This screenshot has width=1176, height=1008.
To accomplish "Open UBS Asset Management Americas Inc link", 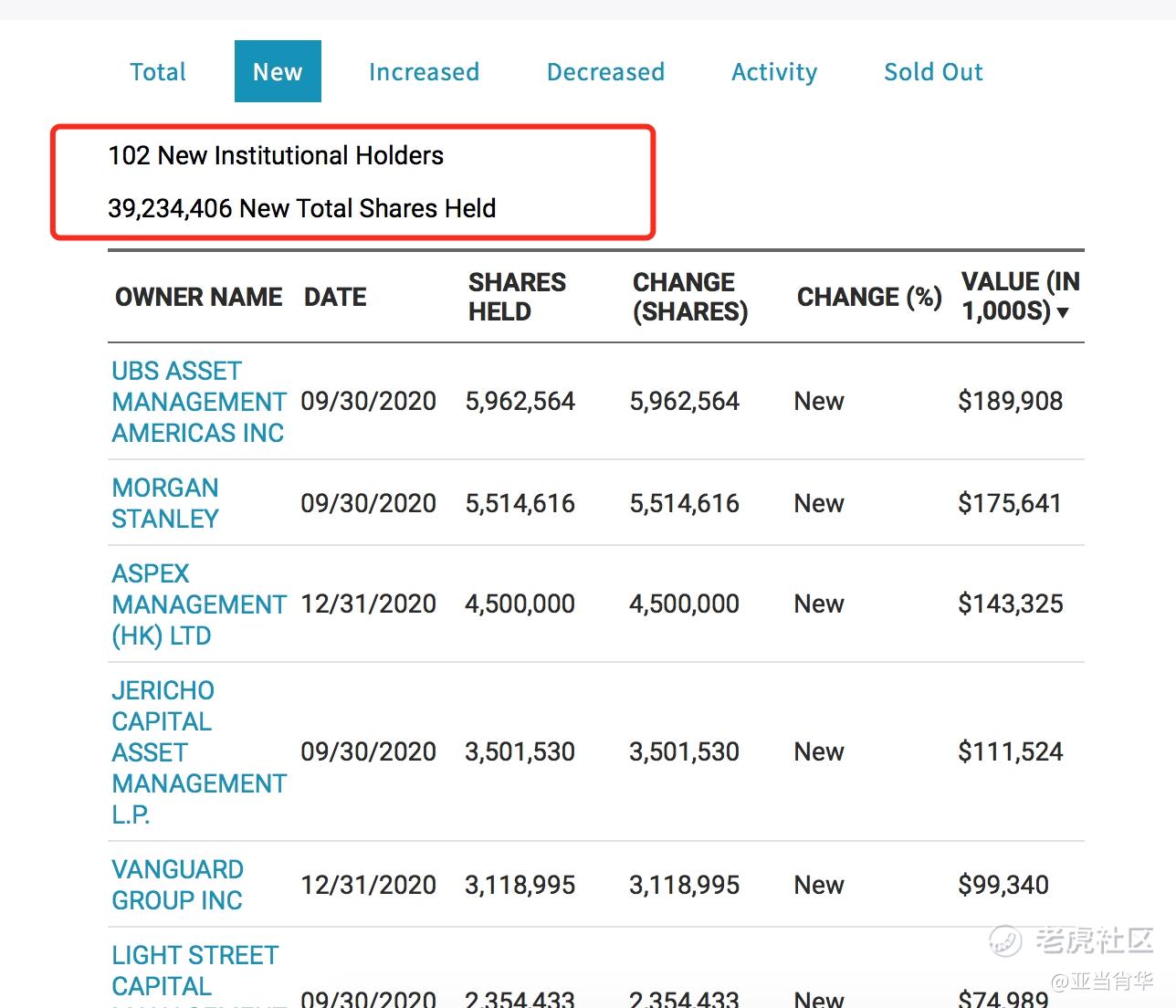I will 199,402.
